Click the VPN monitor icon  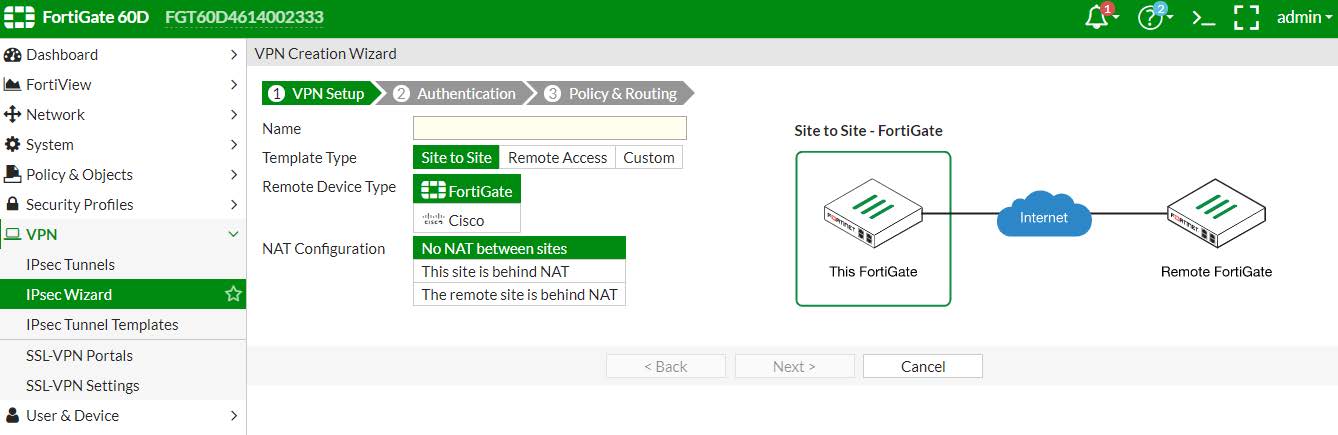(x=13, y=234)
